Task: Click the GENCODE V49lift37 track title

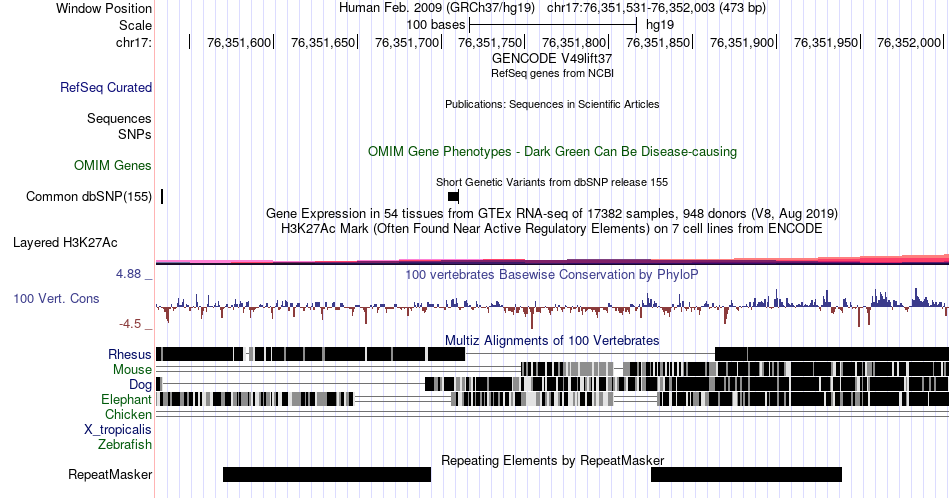Action: click(x=552, y=59)
